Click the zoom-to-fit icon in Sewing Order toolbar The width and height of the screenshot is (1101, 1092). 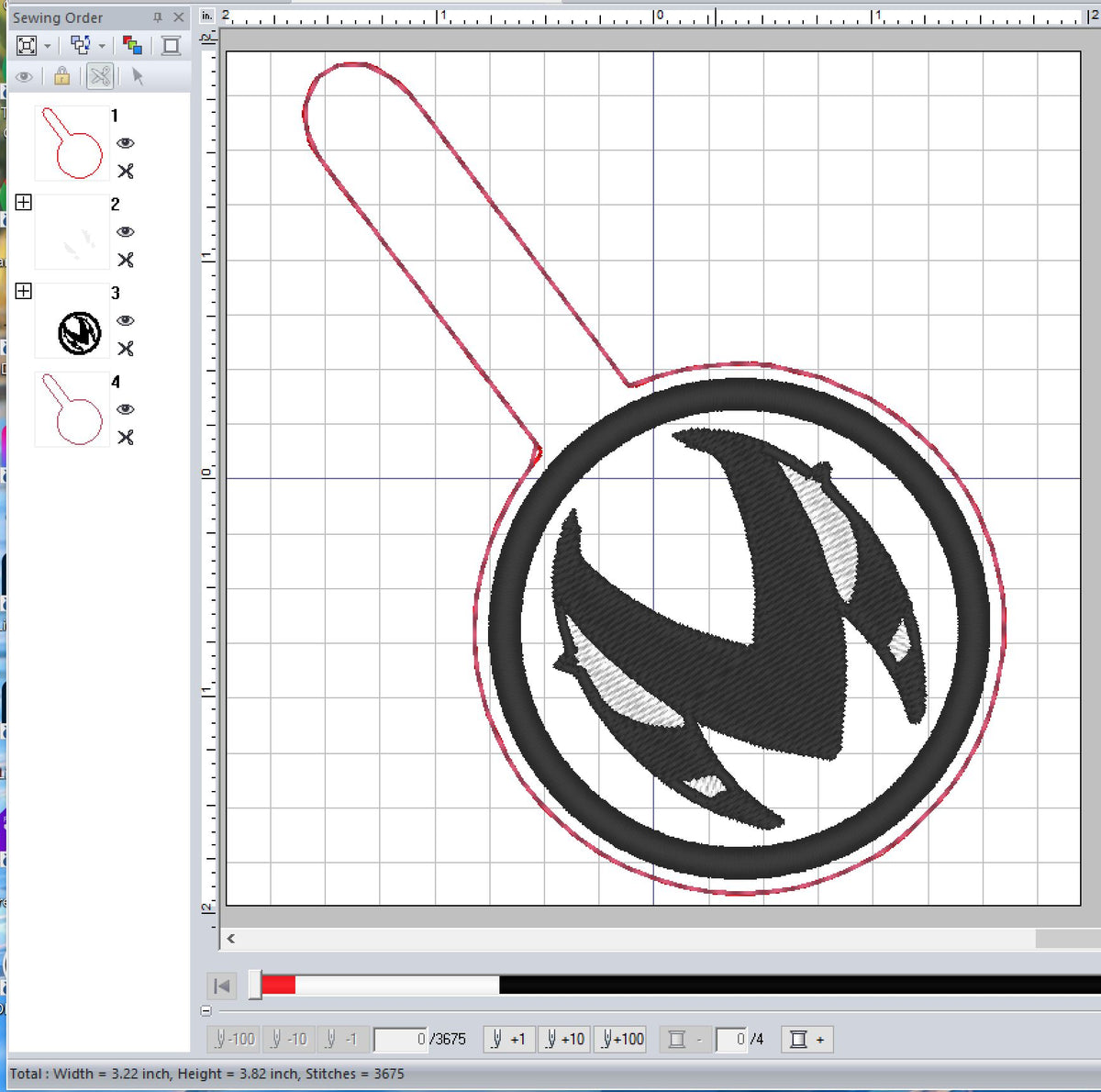point(27,45)
